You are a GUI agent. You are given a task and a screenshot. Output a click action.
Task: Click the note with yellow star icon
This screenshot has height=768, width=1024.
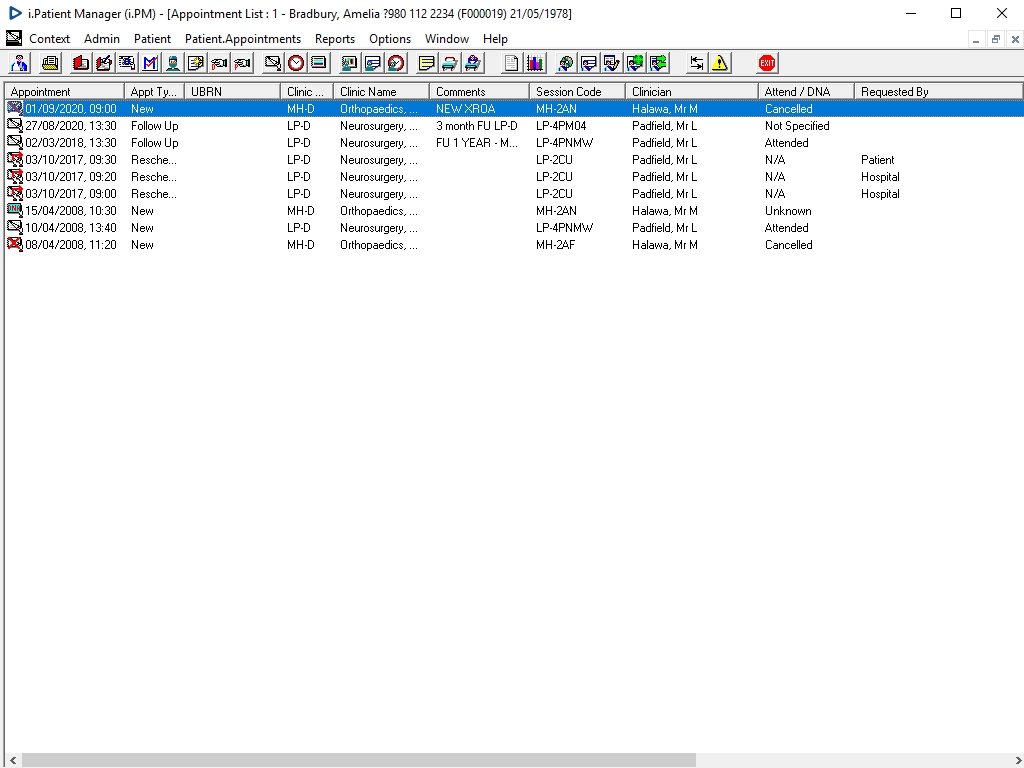point(196,63)
